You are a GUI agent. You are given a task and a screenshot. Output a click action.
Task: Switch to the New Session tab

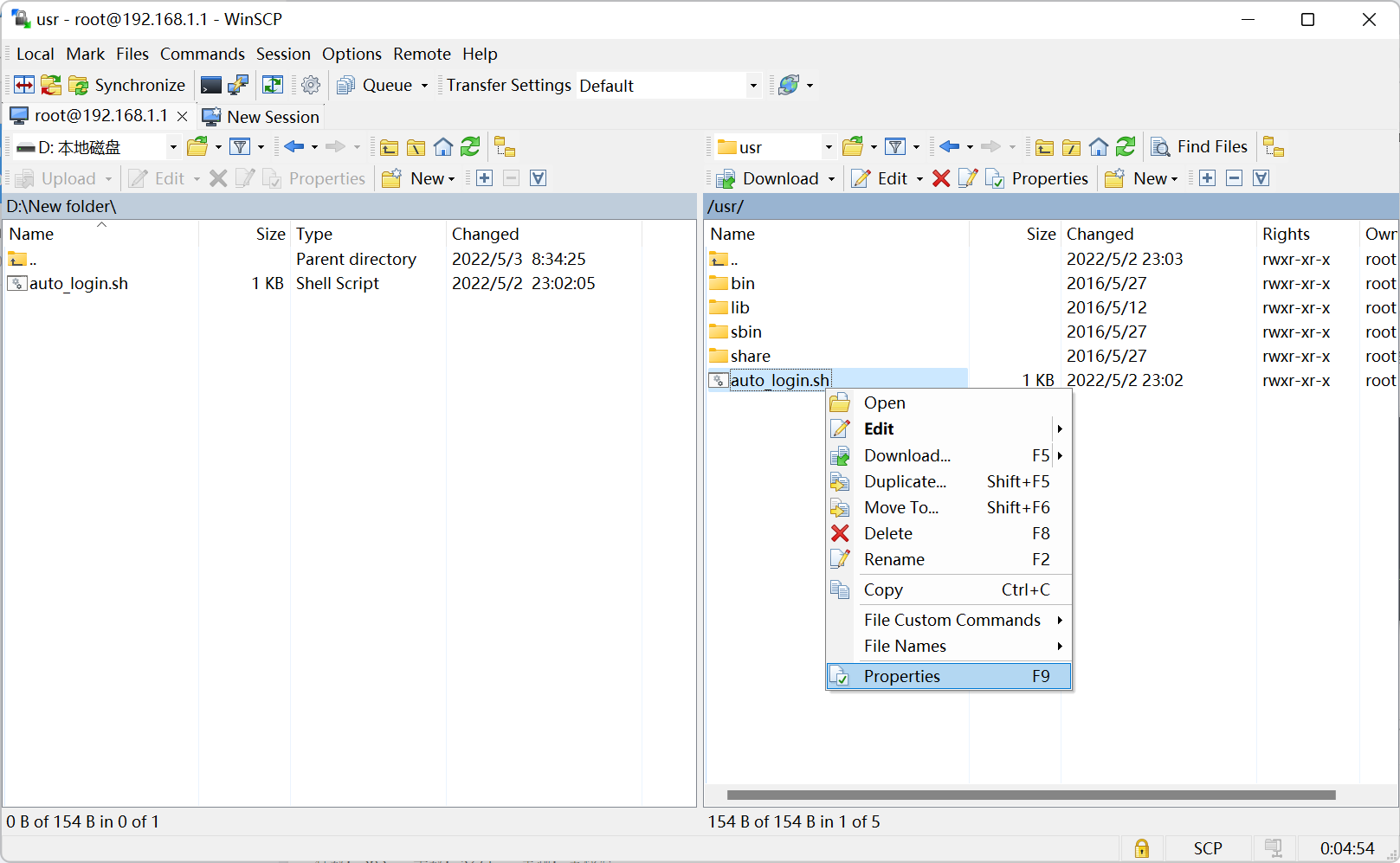[261, 116]
